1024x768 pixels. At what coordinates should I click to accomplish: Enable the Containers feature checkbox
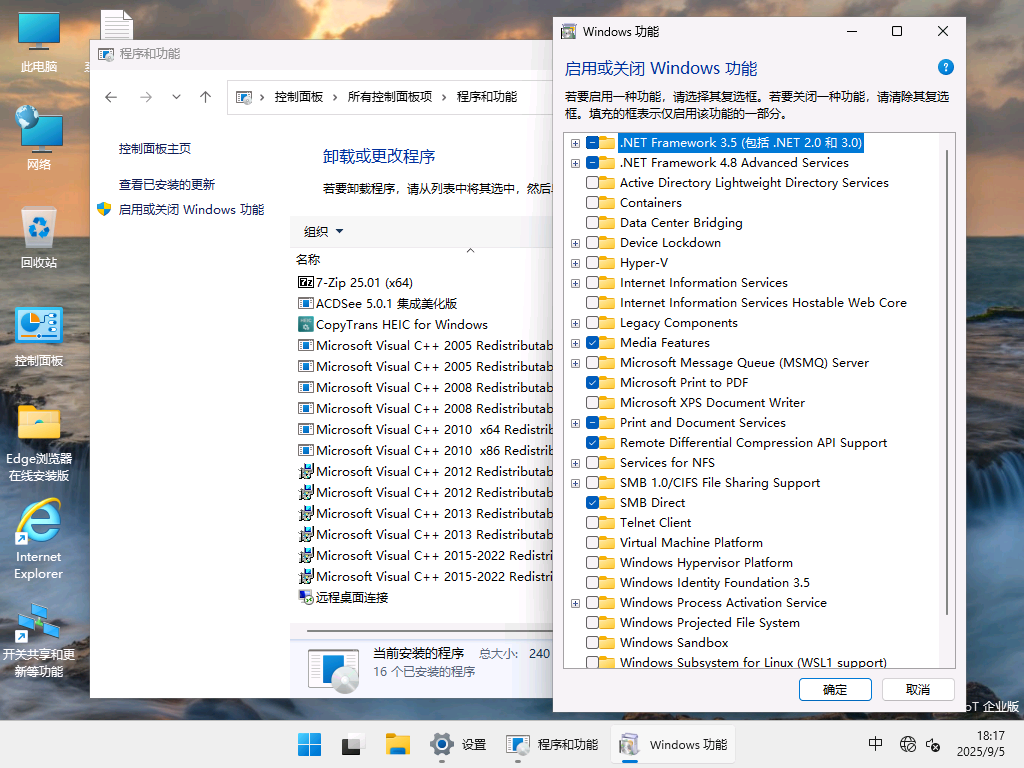[592, 202]
